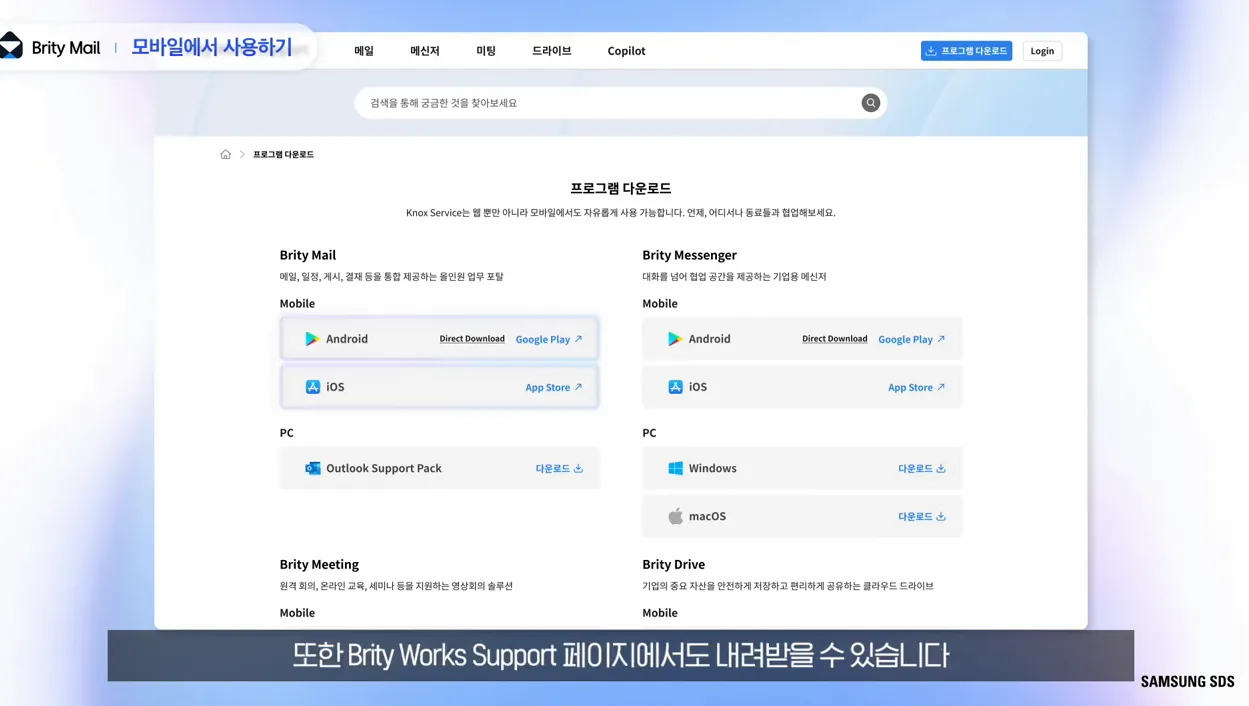Open Google Play link for Brity Mail
Screen dimensions: 1249x706
point(549,339)
